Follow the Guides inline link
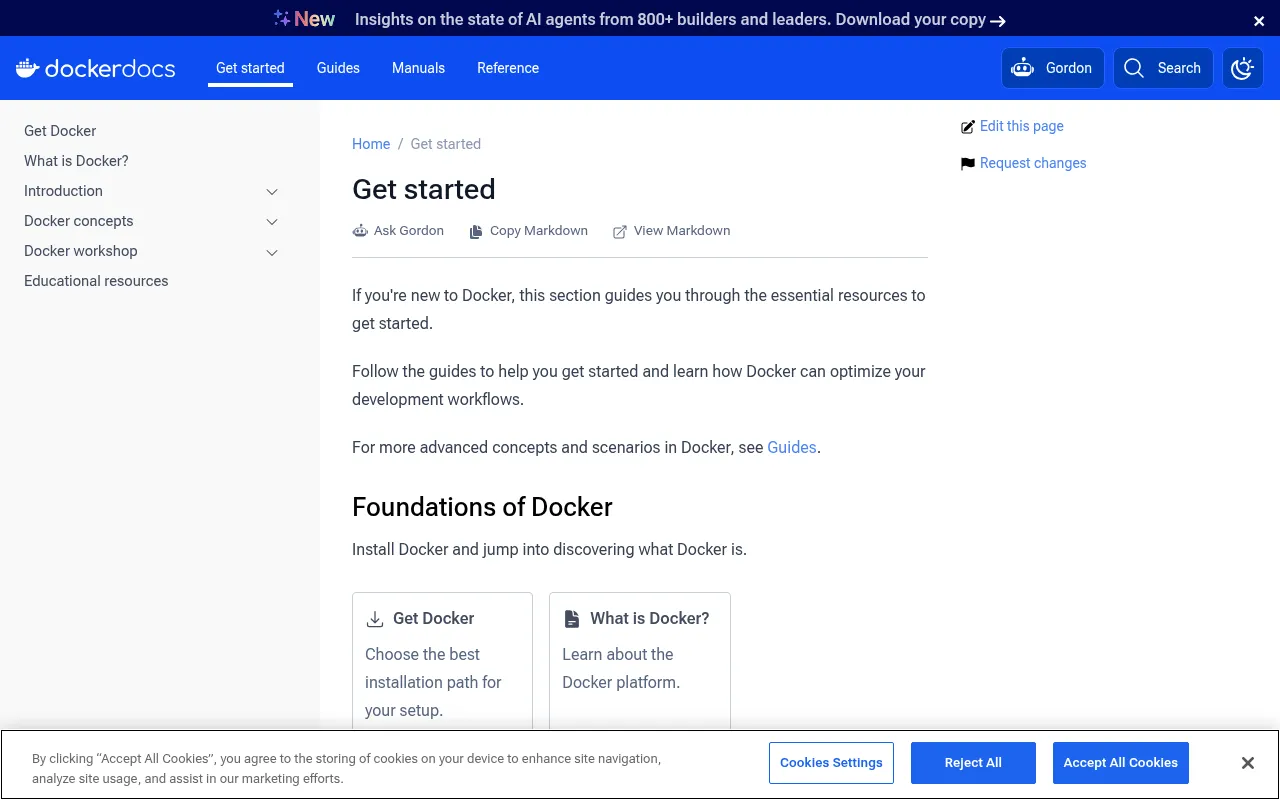 pyautogui.click(x=792, y=447)
